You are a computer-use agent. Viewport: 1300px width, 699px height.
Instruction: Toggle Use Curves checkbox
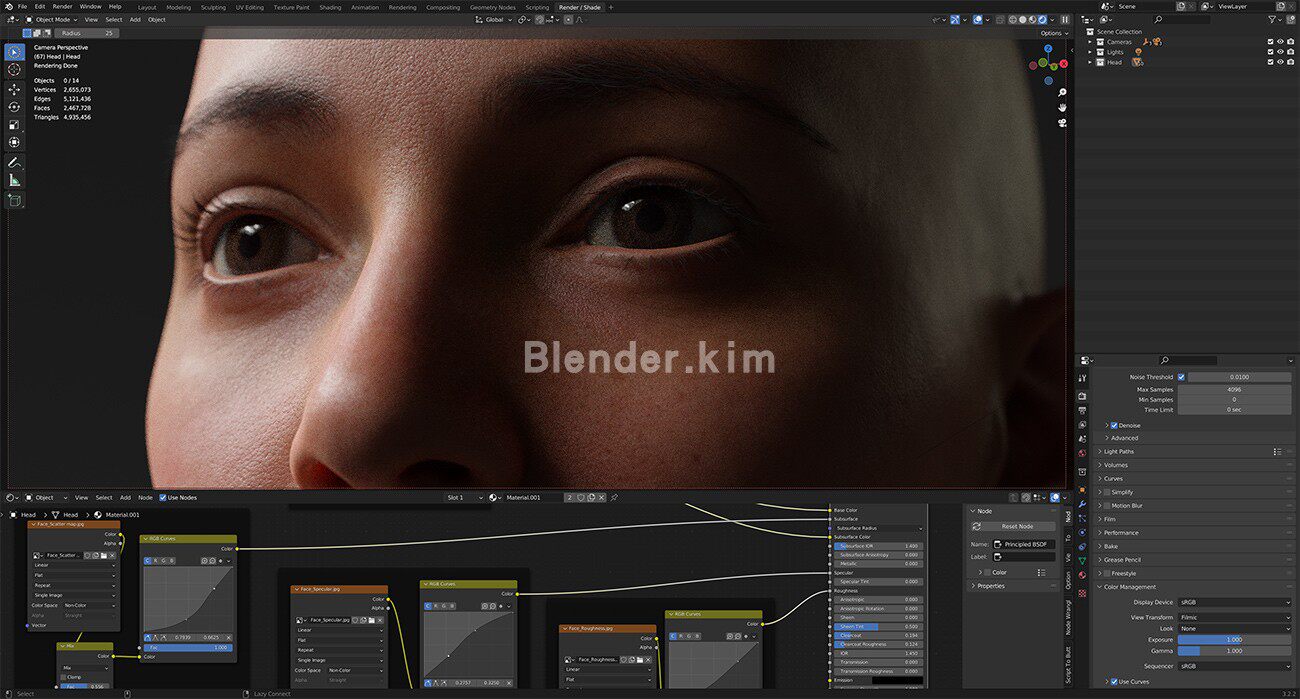click(x=1114, y=681)
